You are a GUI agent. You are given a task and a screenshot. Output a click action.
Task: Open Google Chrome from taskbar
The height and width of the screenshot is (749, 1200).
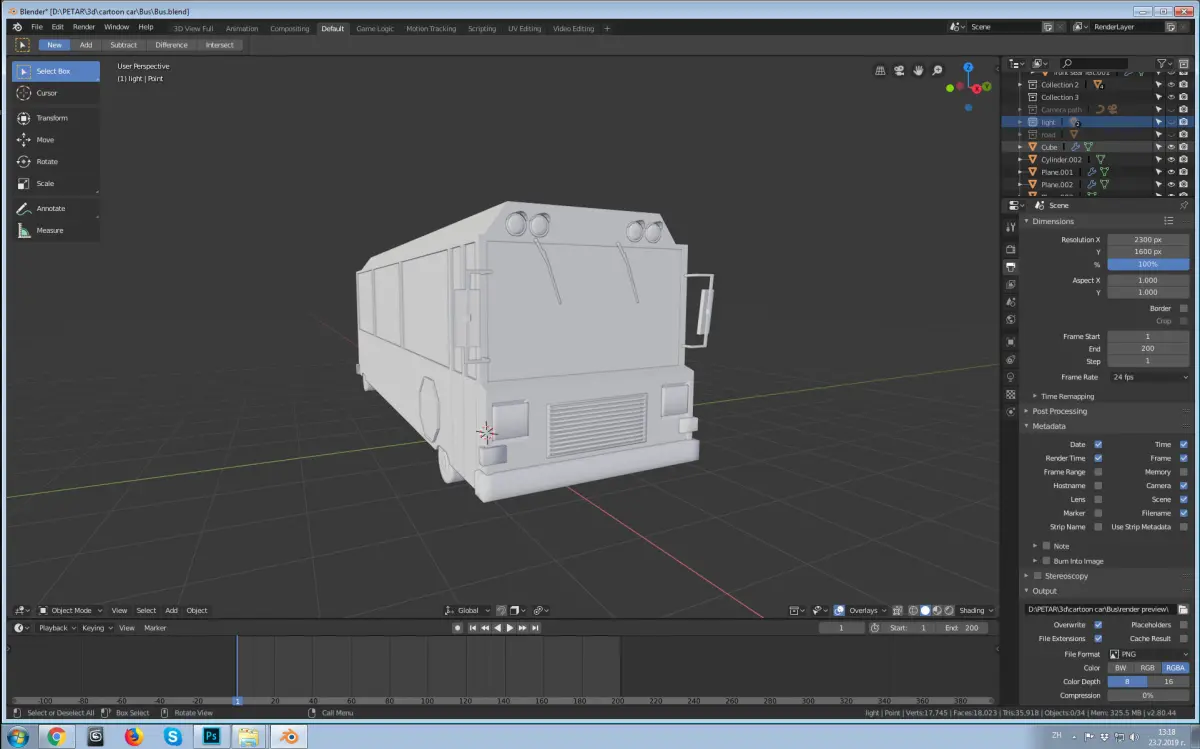pyautogui.click(x=56, y=736)
